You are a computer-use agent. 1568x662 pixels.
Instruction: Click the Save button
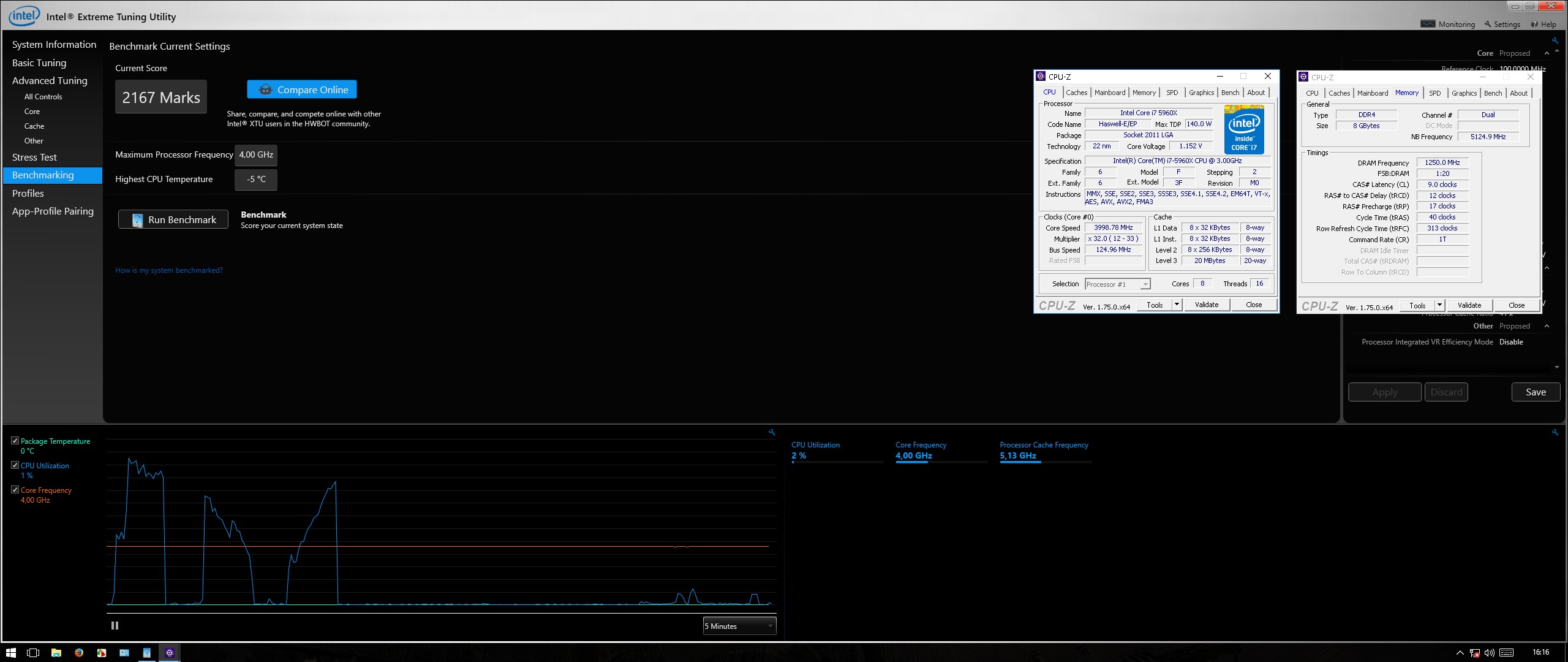pyautogui.click(x=1536, y=392)
